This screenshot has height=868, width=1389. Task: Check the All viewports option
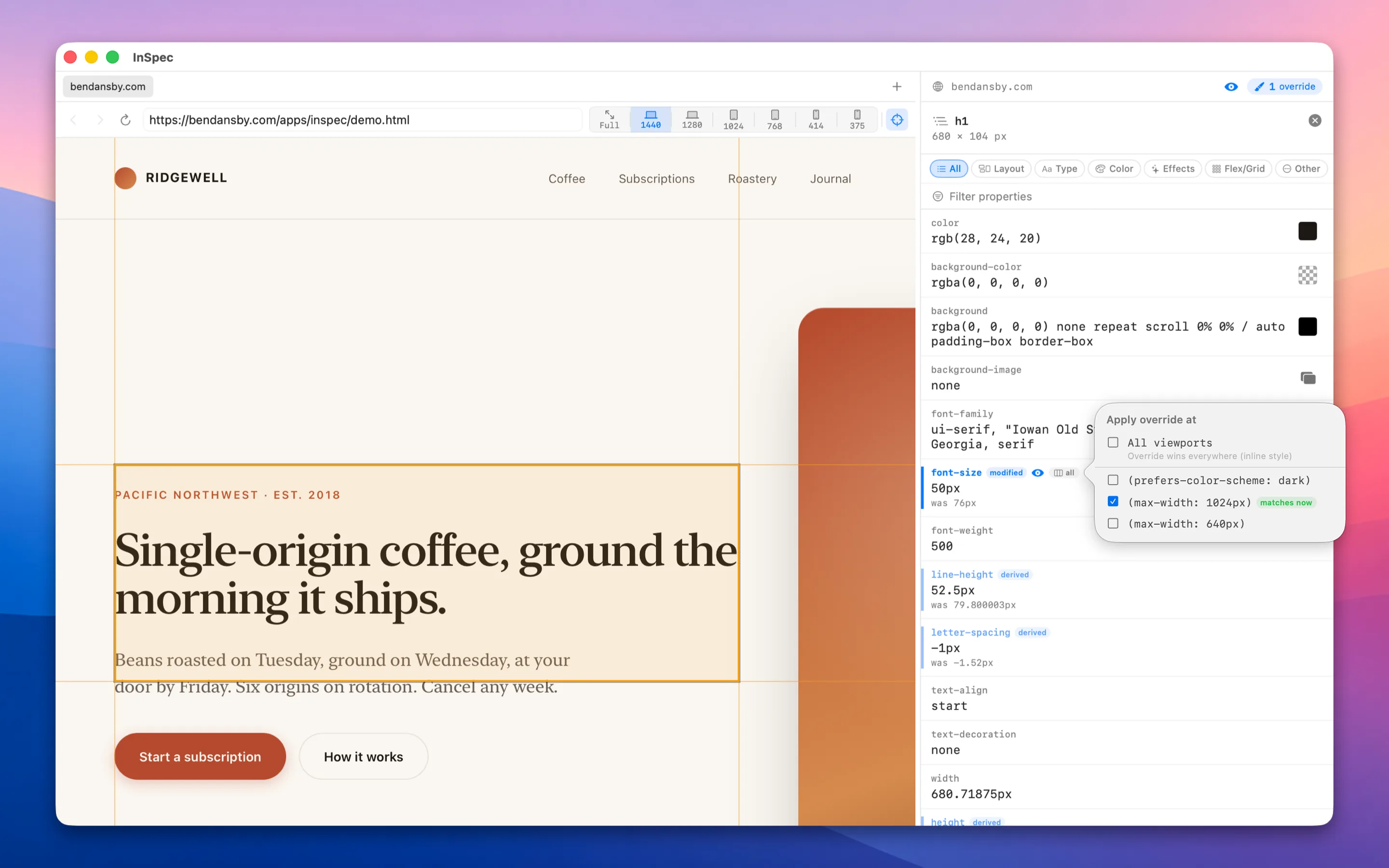(x=1113, y=443)
